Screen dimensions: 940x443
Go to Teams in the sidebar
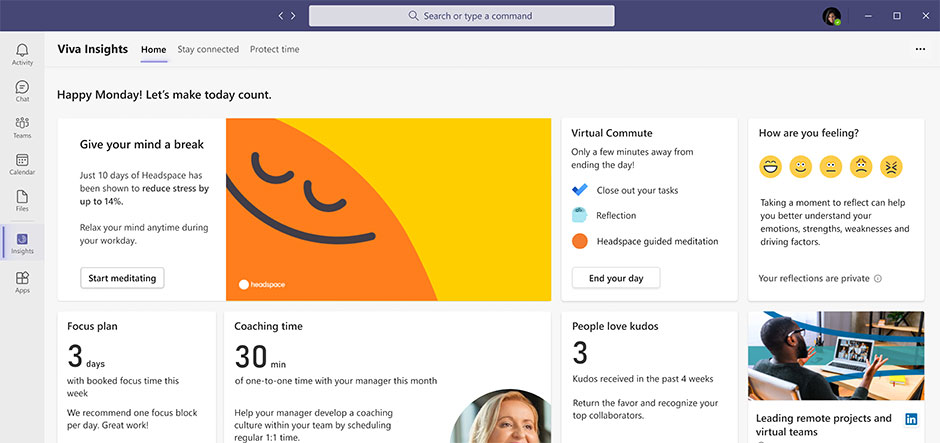coord(22,127)
